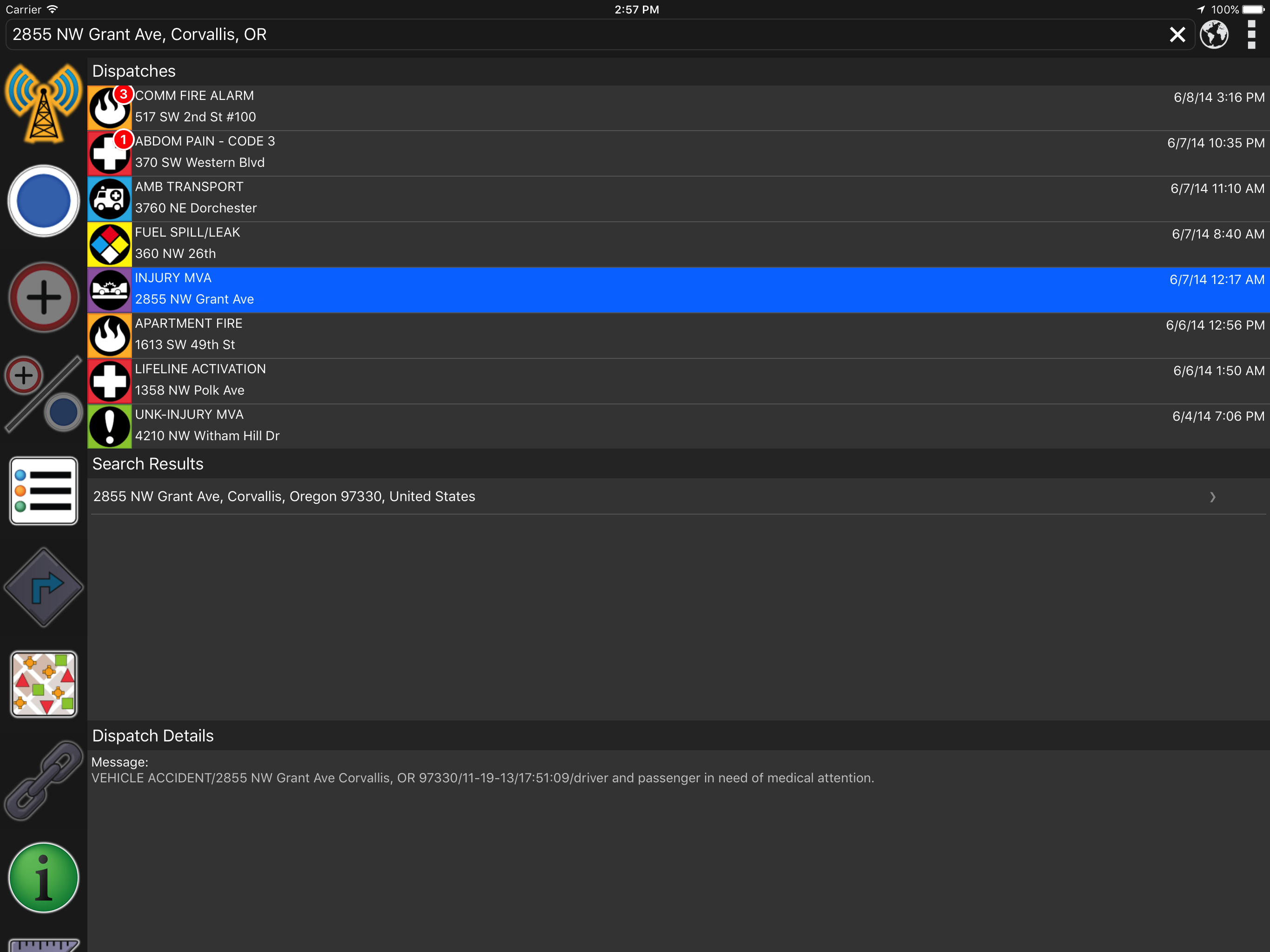The image size is (1270, 952).
Task: Select the FUEL SPILL/LEAK dispatch row
Action: [x=678, y=245]
